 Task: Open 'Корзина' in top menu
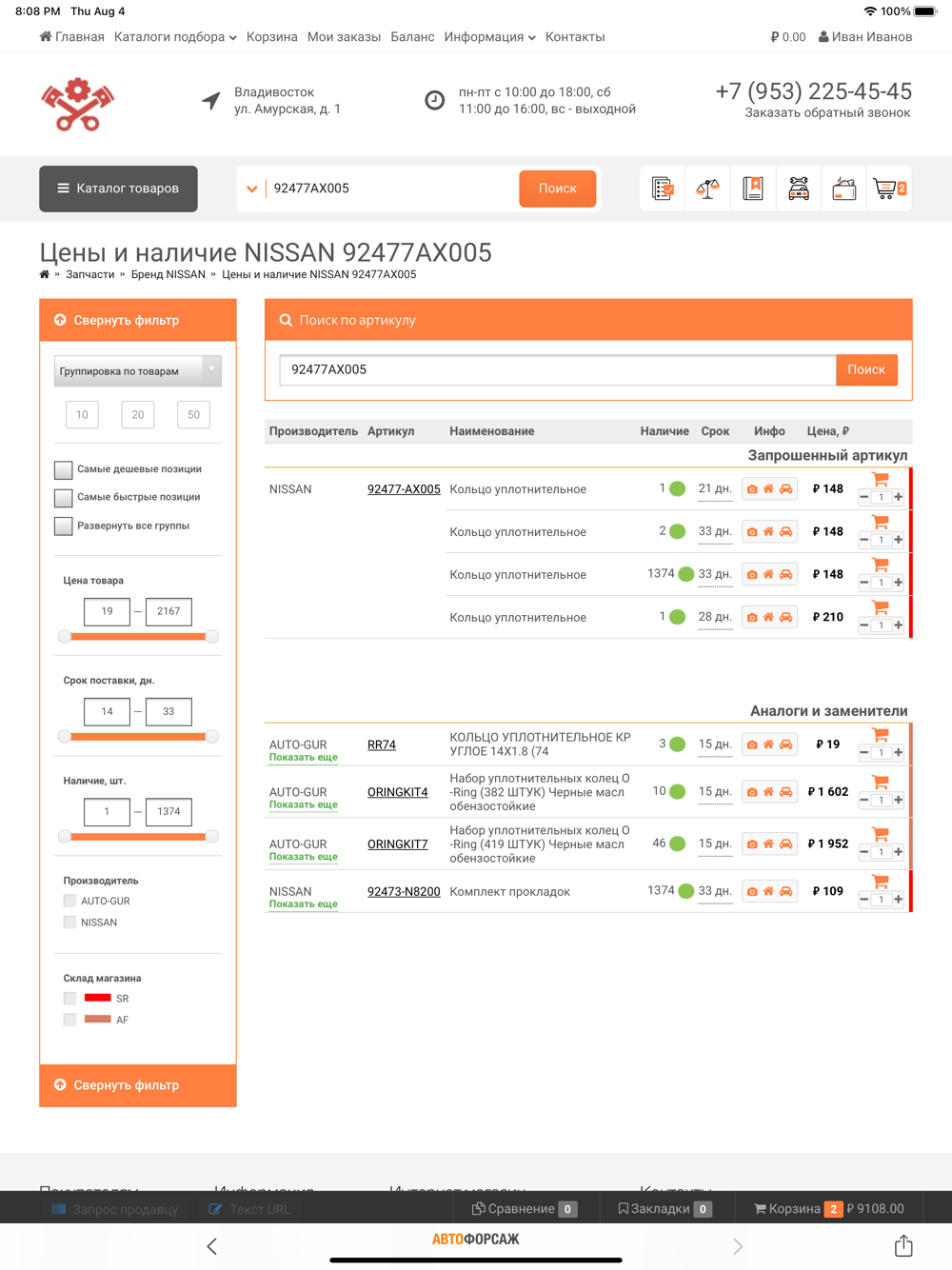[x=272, y=37]
